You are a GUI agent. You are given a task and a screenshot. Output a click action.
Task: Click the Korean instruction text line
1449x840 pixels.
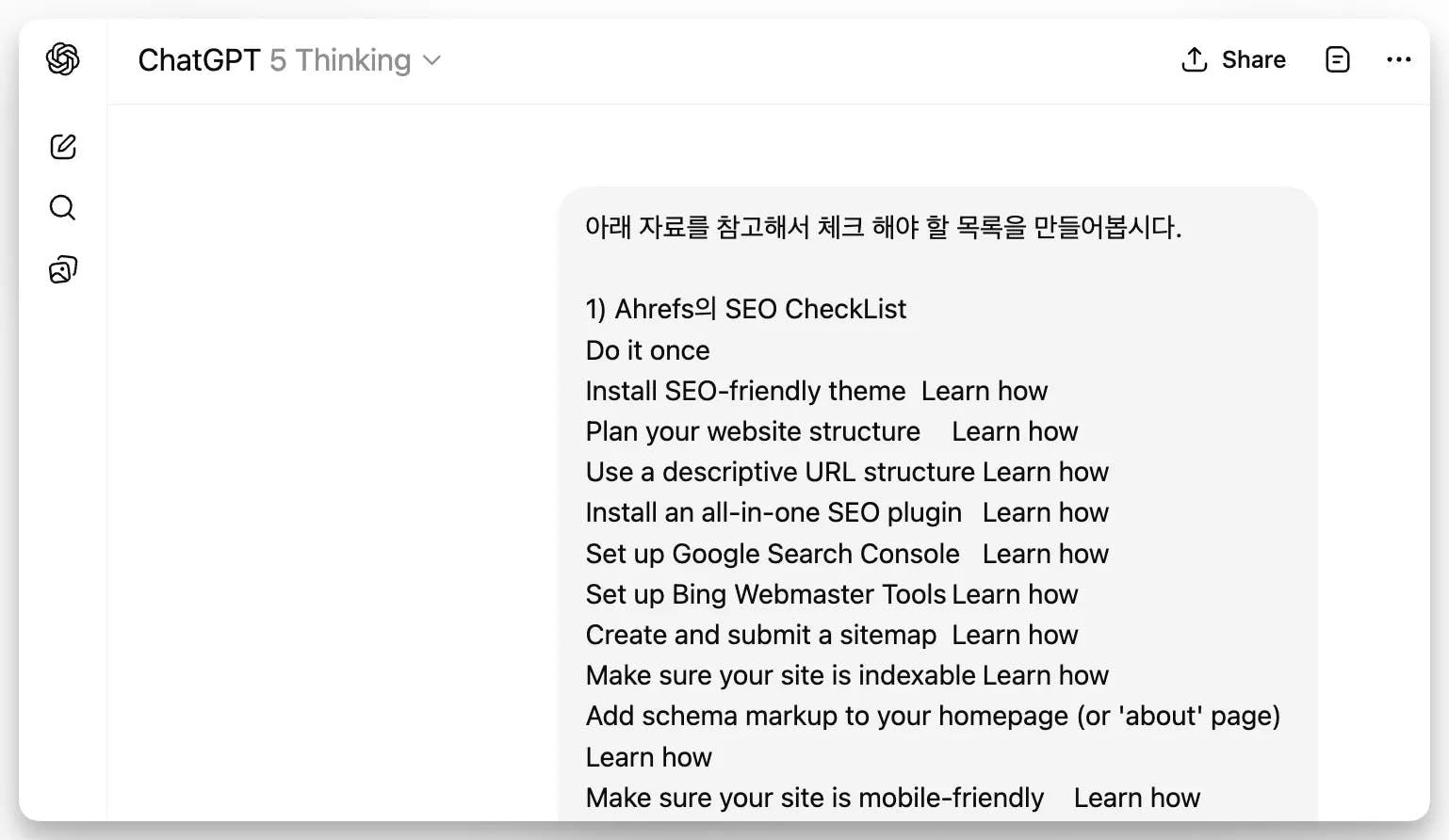883,227
